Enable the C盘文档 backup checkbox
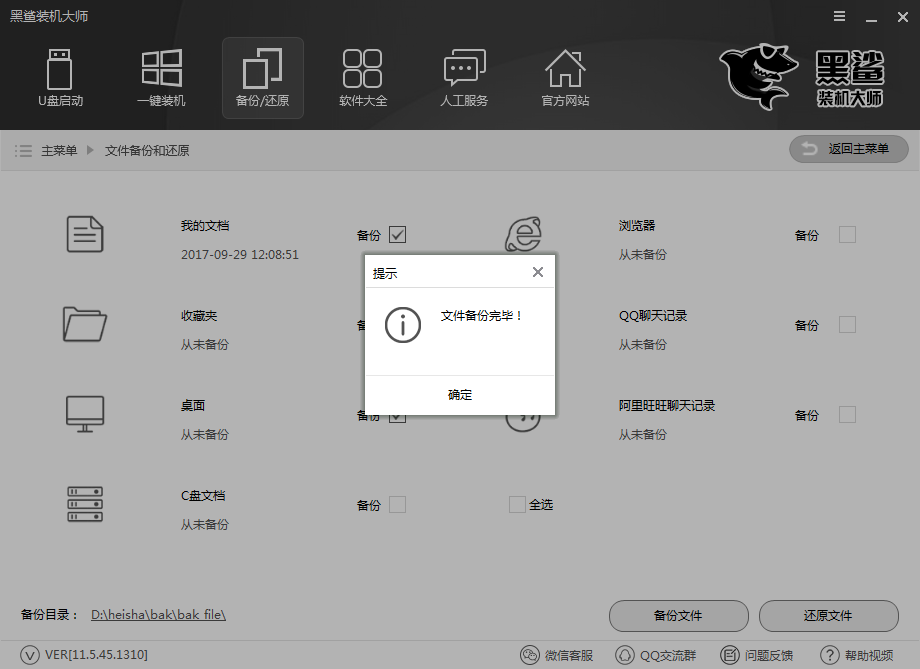 397,504
